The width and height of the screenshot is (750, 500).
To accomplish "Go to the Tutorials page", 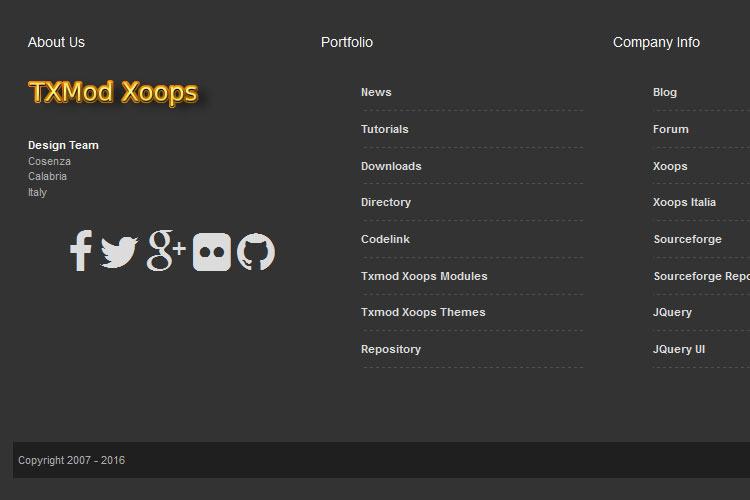I will [384, 130].
